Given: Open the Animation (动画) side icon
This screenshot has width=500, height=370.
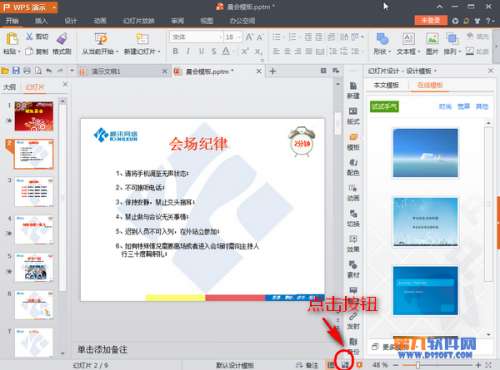Looking at the screenshot, I should click(353, 188).
